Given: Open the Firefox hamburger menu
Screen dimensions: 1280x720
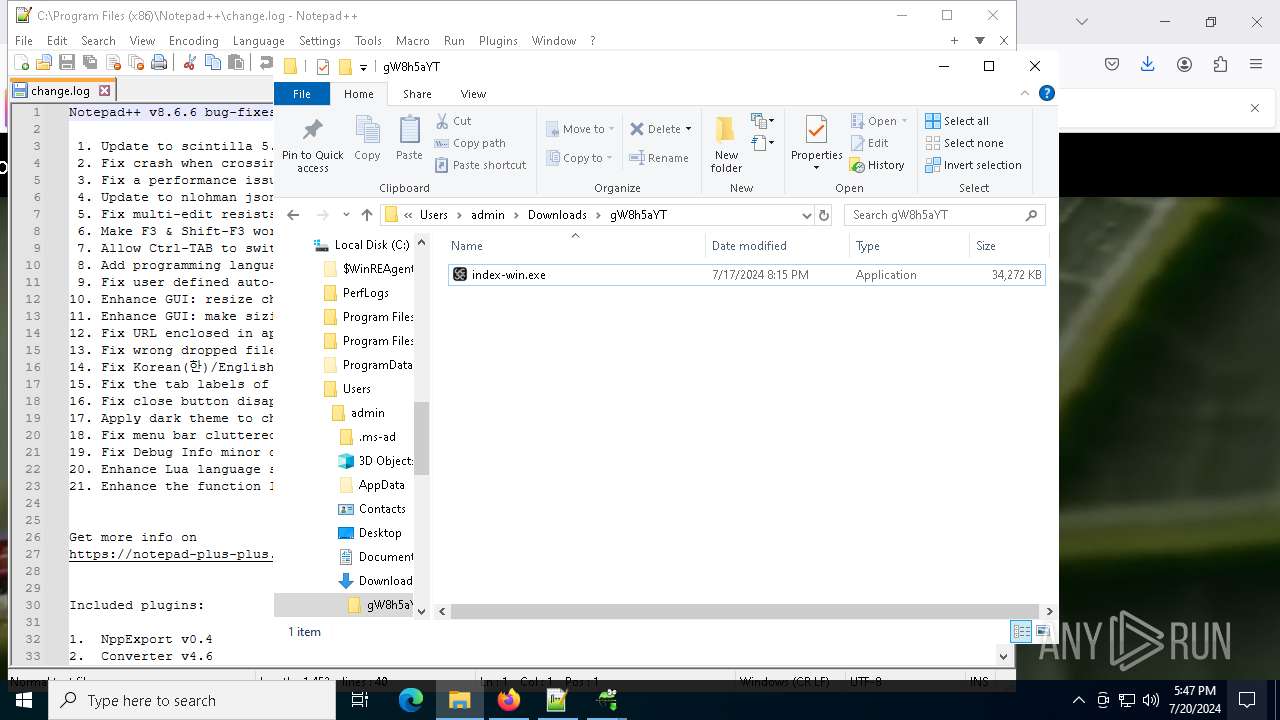Looking at the screenshot, I should [1256, 64].
